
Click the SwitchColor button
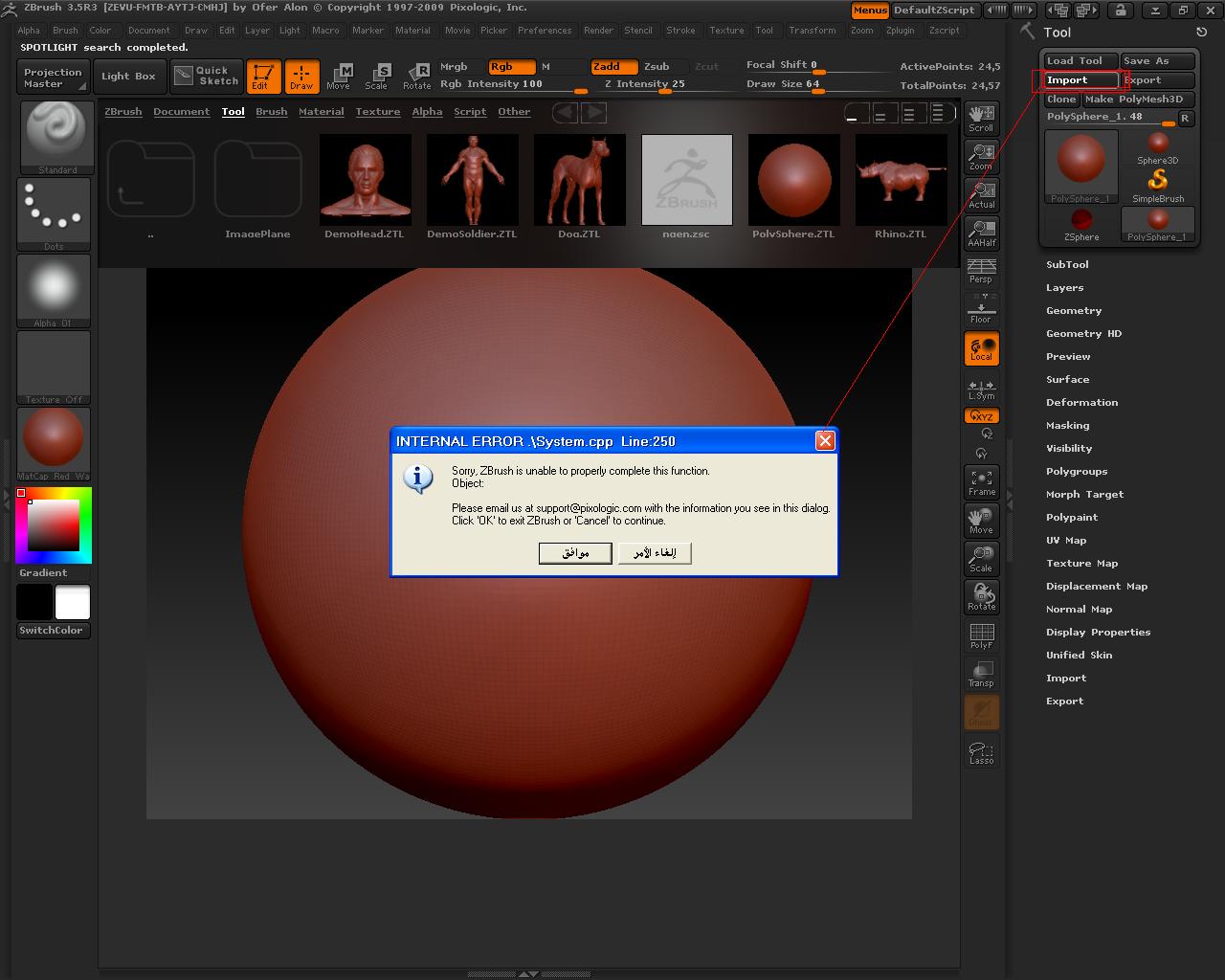pyautogui.click(x=54, y=630)
